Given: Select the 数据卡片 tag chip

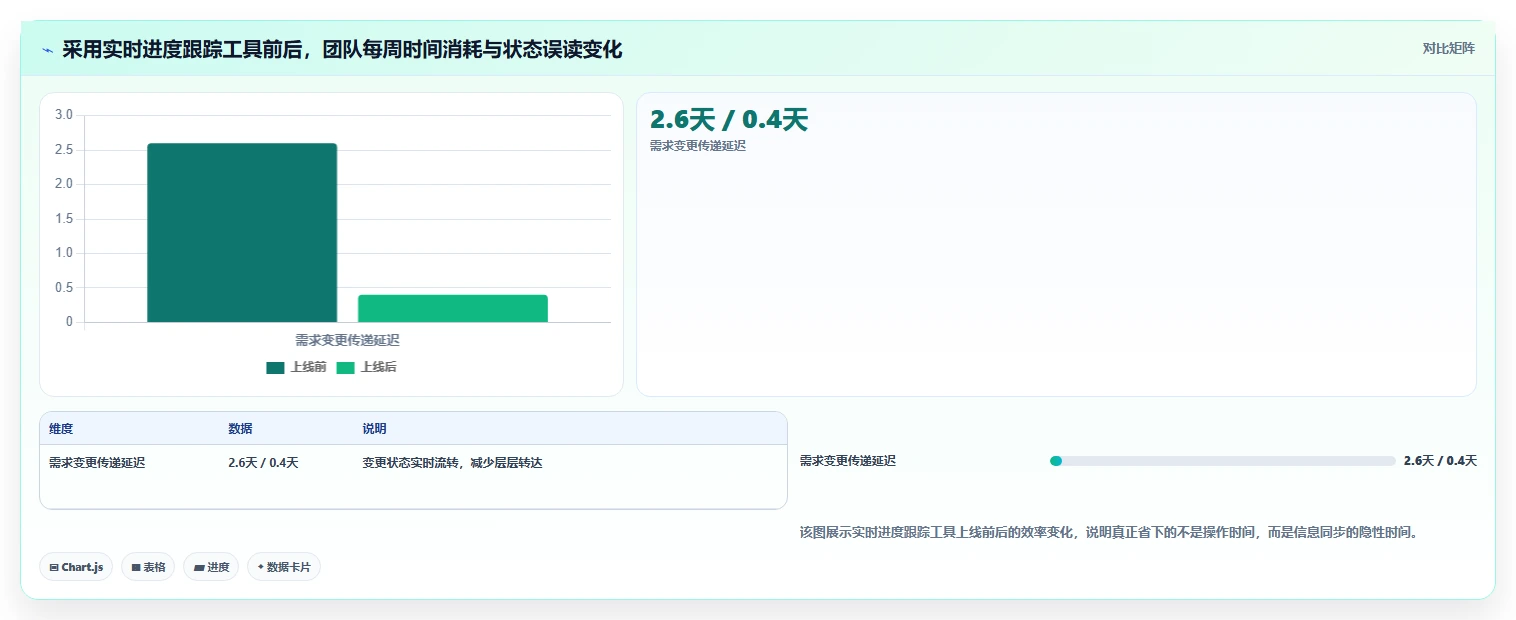Looking at the screenshot, I should coord(284,567).
